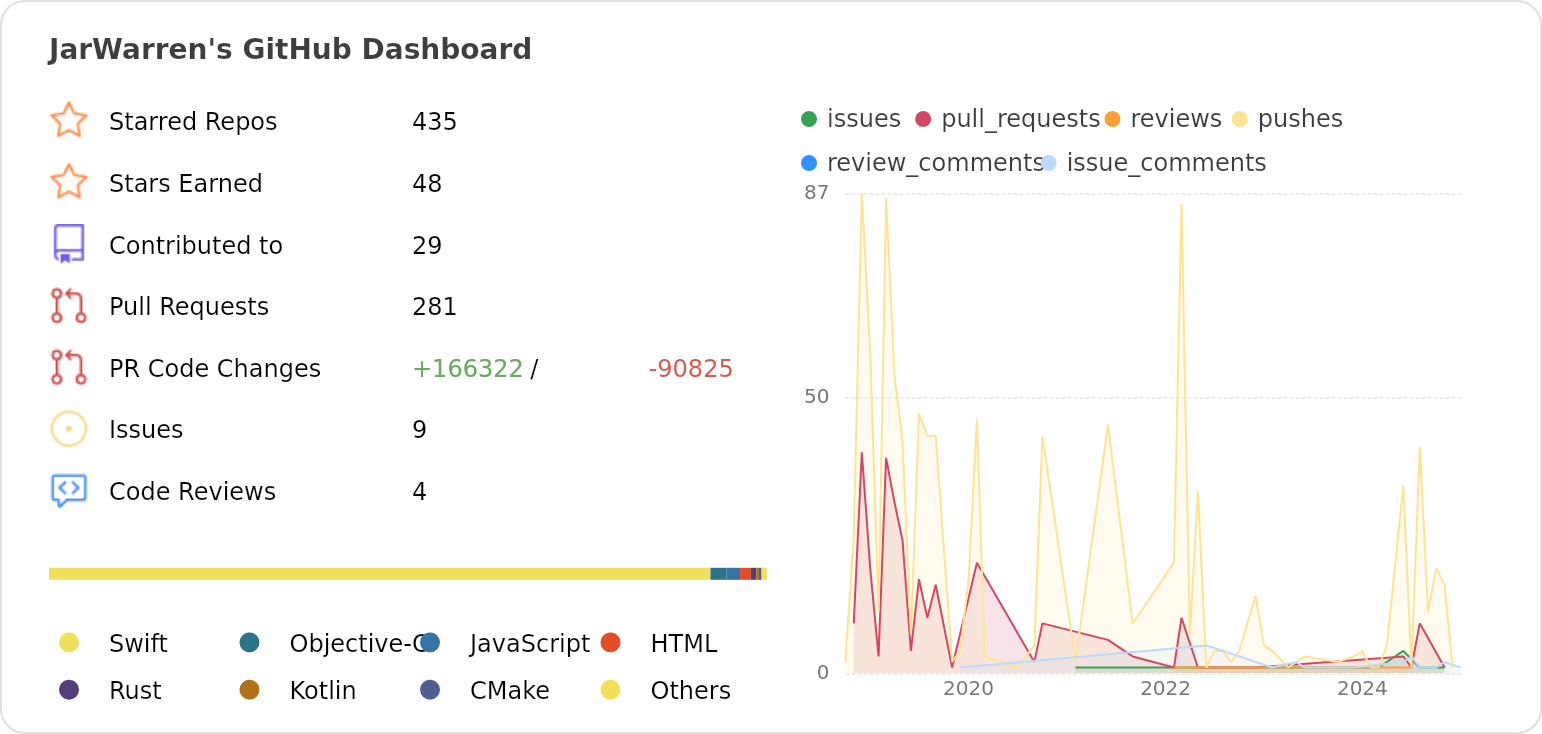Click the Objective-C language color dot
1542x734 pixels.
pyautogui.click(x=250, y=642)
